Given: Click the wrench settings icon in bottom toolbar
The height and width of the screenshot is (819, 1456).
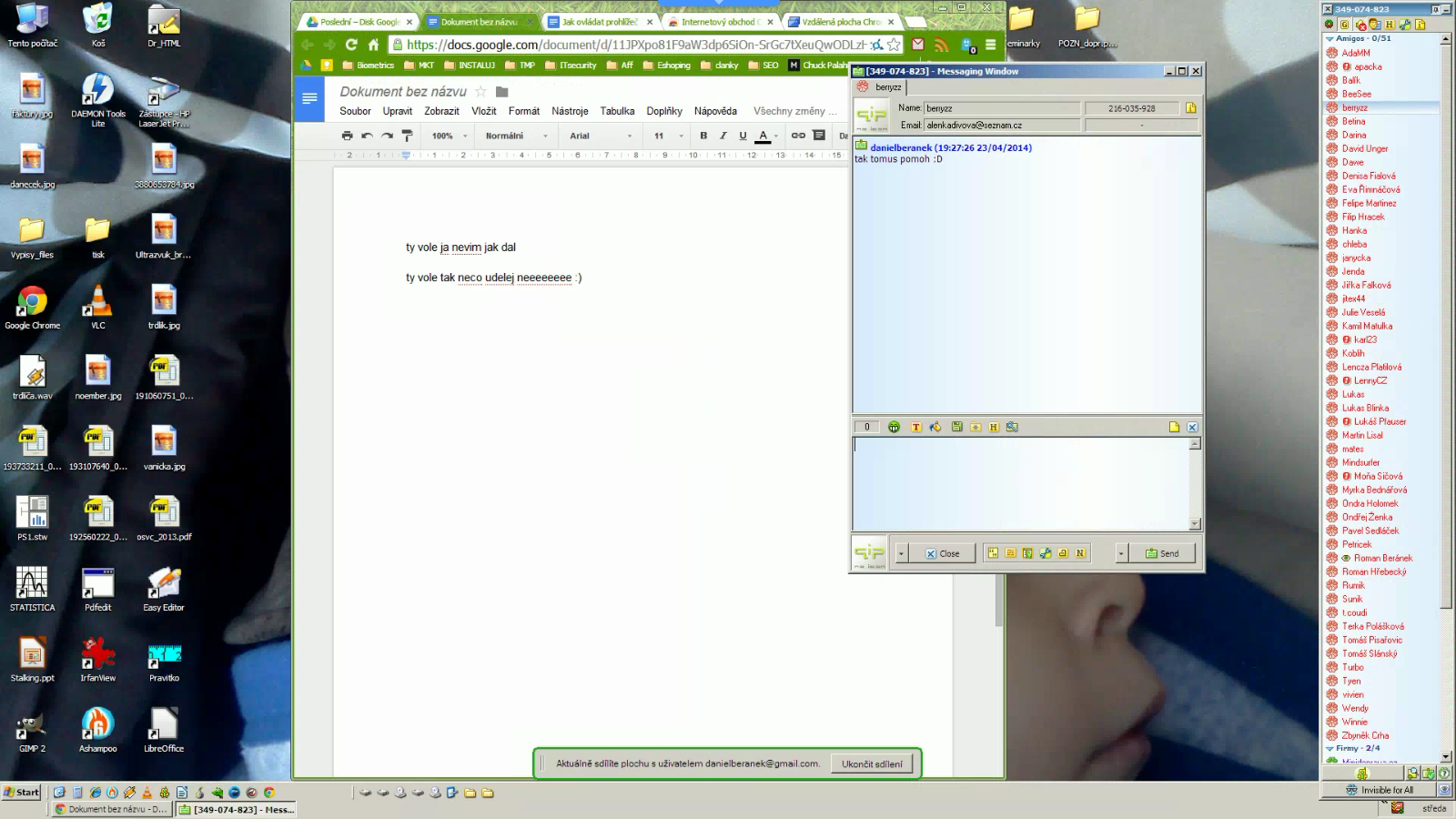Looking at the screenshot, I should (1046, 553).
